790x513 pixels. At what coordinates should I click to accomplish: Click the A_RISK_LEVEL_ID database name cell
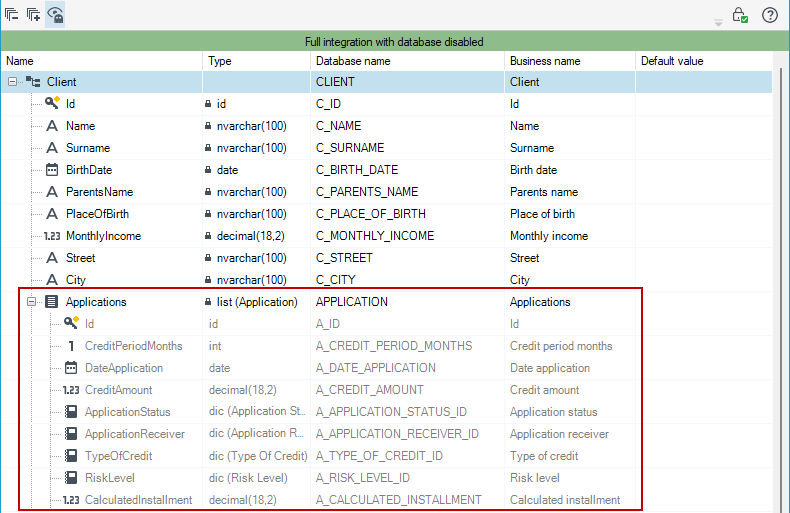tap(407, 478)
